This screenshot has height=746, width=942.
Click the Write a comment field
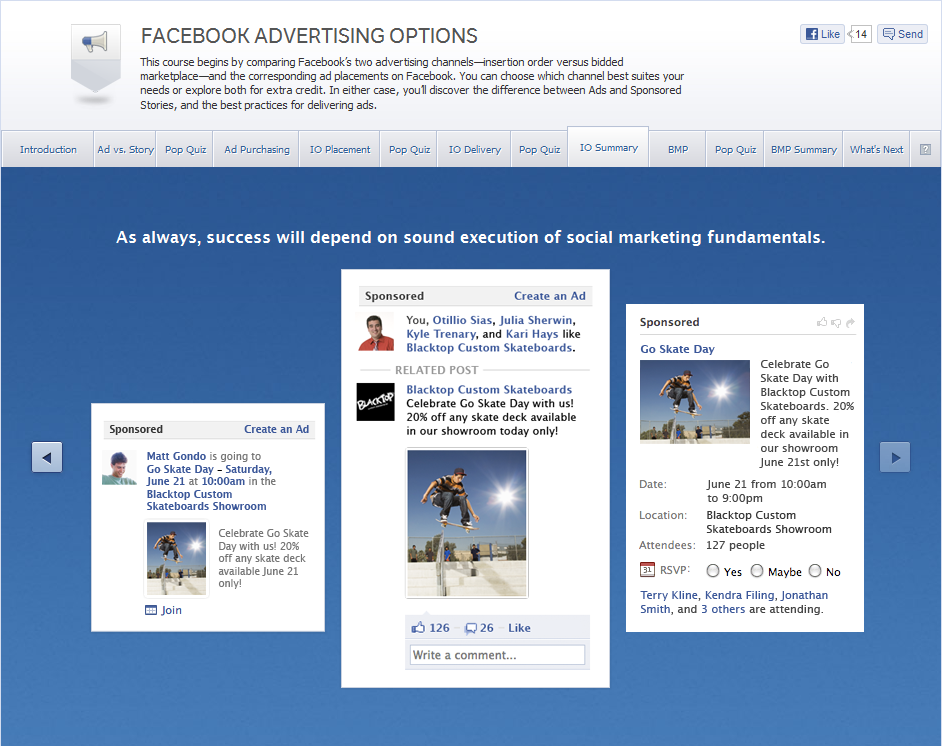click(x=497, y=655)
